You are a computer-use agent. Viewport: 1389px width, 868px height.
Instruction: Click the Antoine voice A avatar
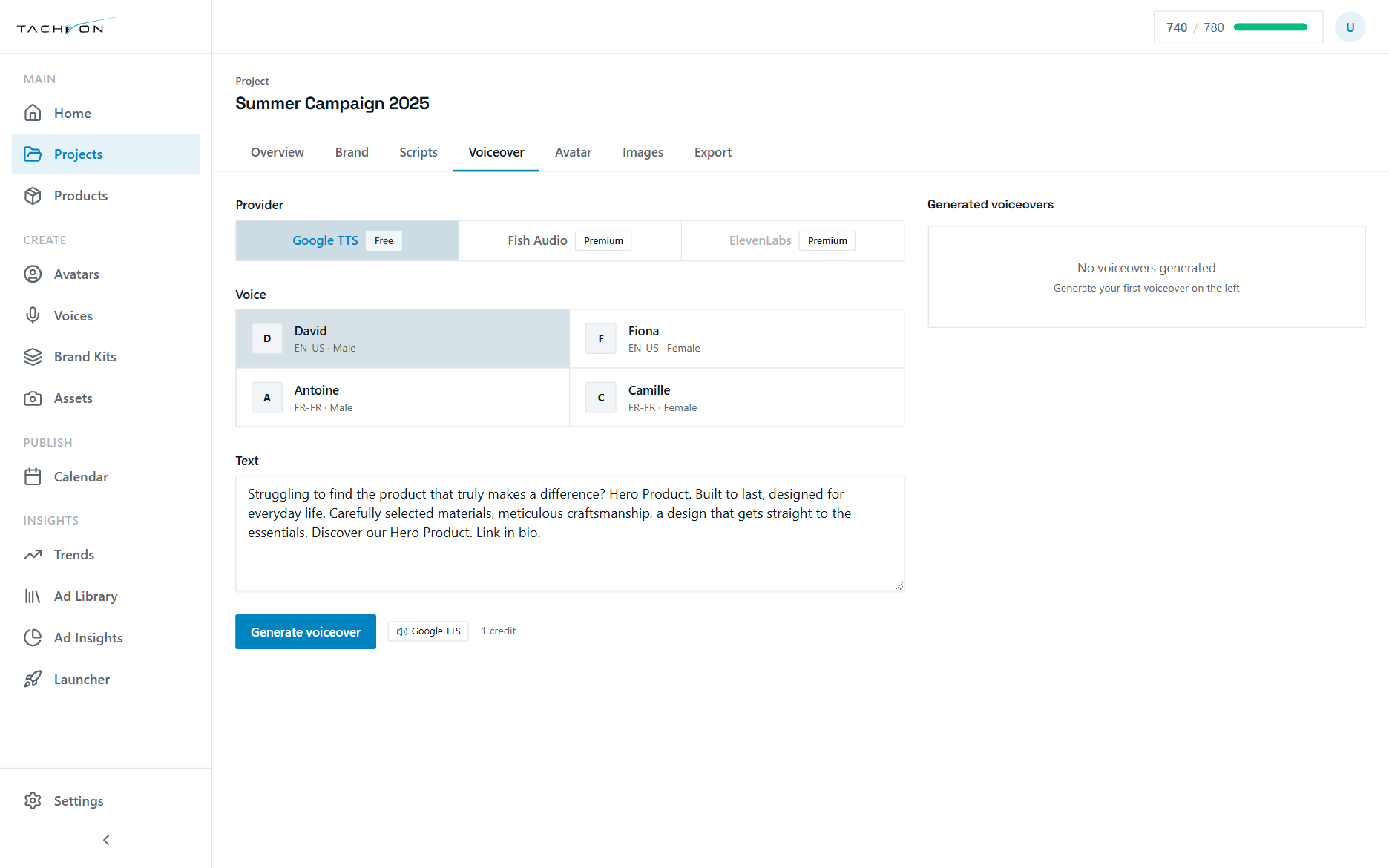click(267, 398)
